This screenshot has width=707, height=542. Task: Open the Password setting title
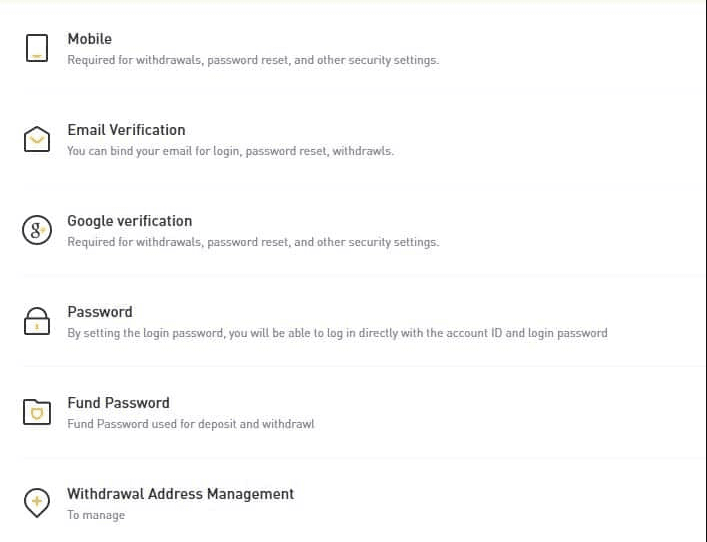point(99,312)
